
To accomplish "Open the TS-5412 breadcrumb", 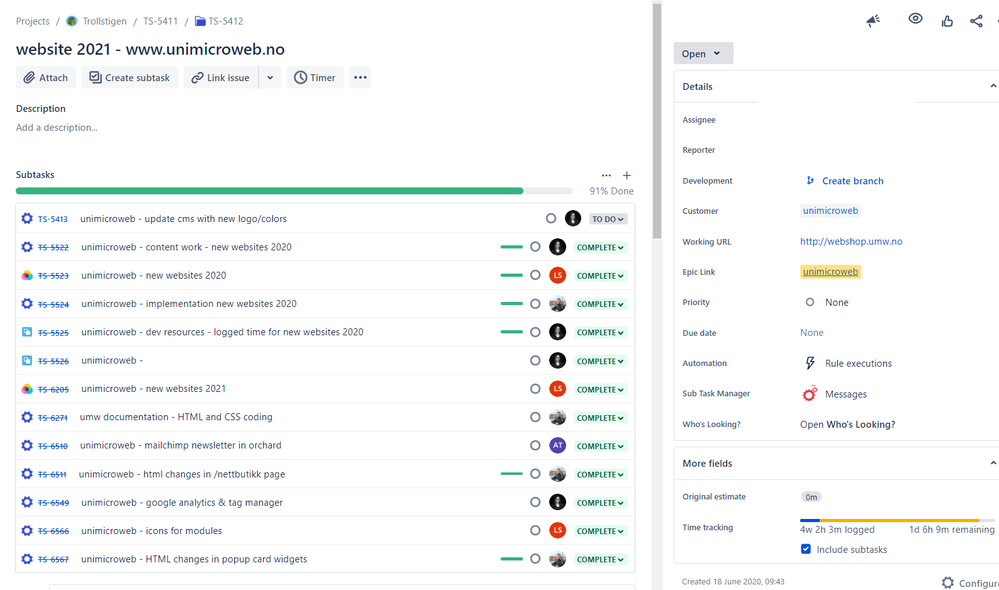I will point(226,21).
